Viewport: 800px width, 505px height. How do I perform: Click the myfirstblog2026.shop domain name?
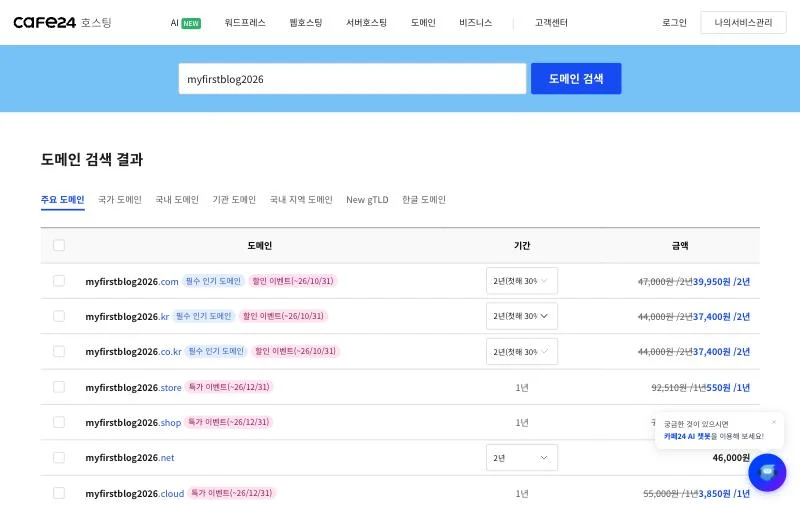point(133,423)
